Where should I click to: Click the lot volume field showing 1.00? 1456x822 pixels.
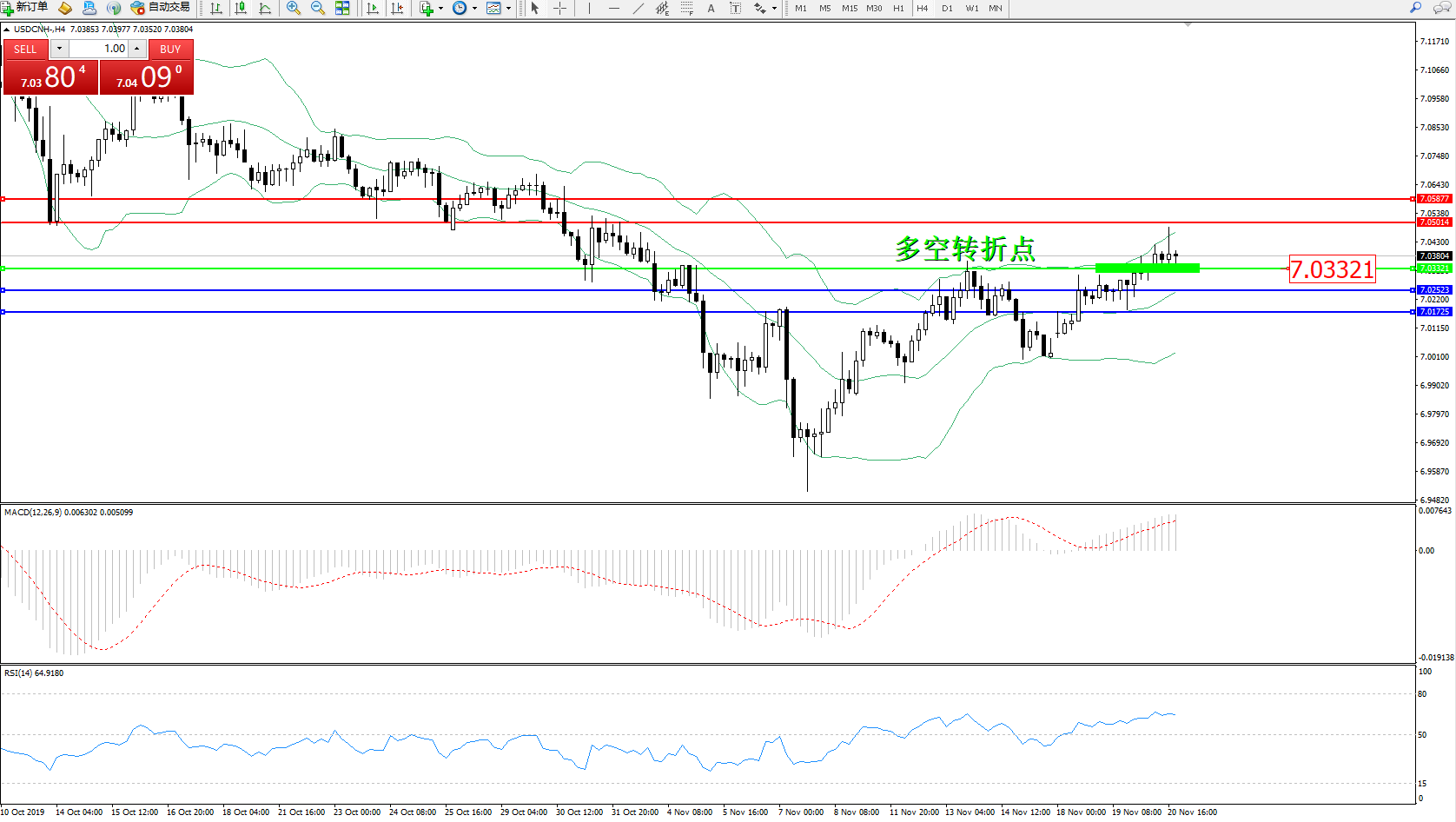point(98,49)
